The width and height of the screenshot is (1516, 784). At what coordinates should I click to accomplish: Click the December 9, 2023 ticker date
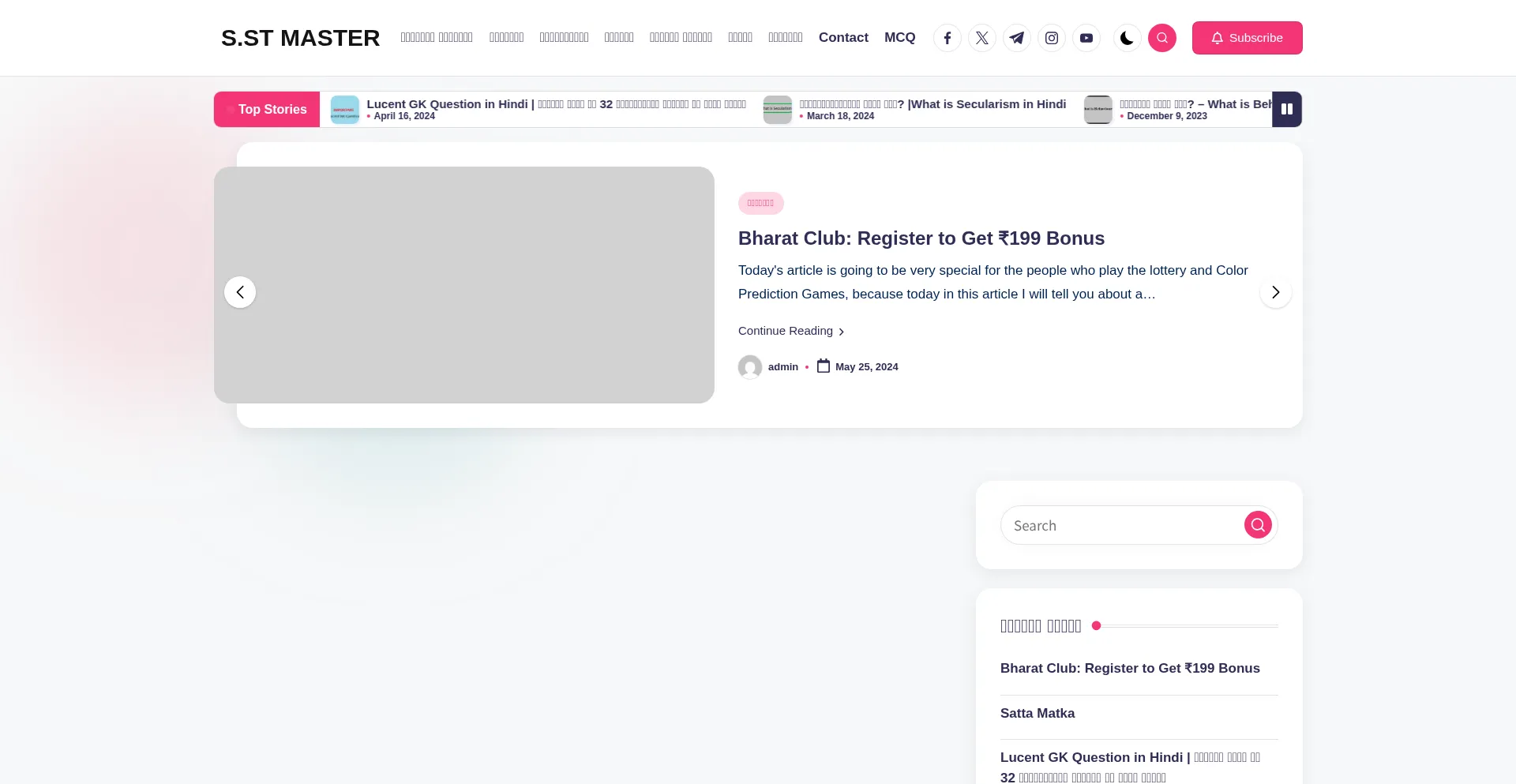click(1167, 116)
